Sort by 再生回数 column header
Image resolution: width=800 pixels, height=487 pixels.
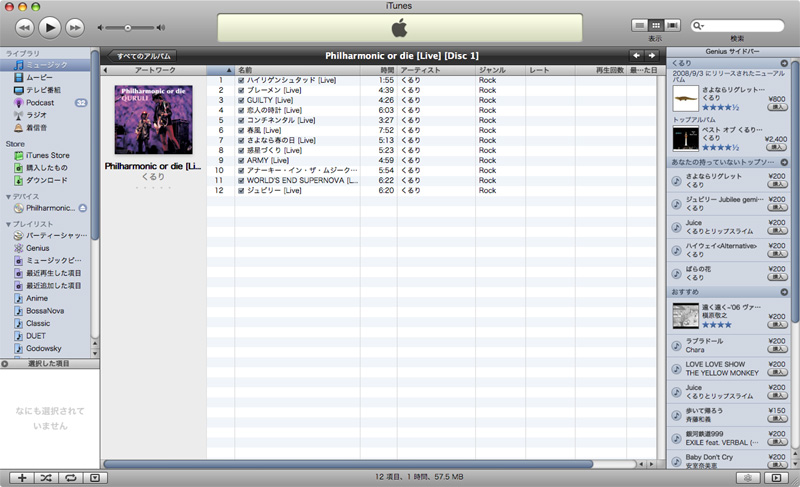coord(601,70)
